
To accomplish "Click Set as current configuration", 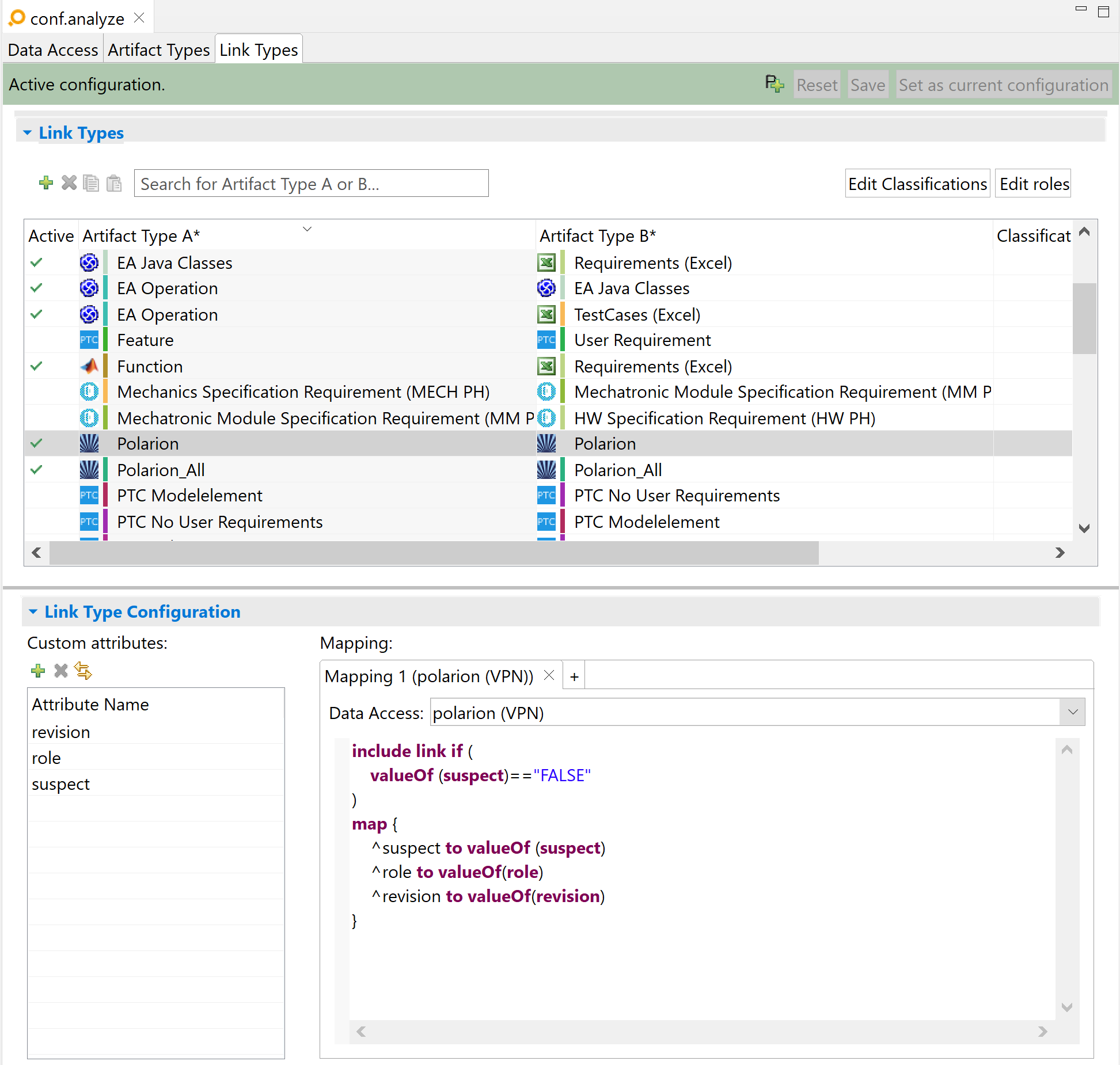I will point(1004,85).
